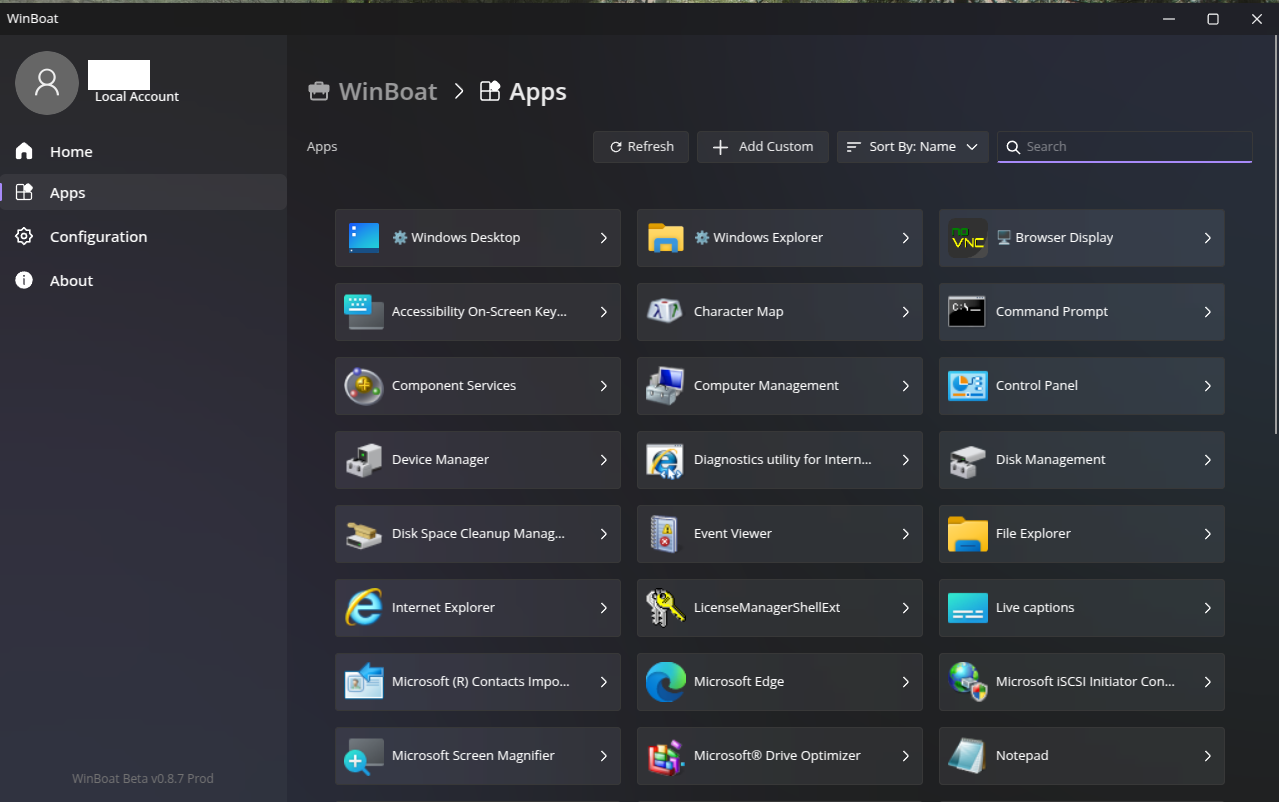Screen dimensions: 1279x802
Task: Click the noVNC Browser Display icon
Action: [968, 238]
